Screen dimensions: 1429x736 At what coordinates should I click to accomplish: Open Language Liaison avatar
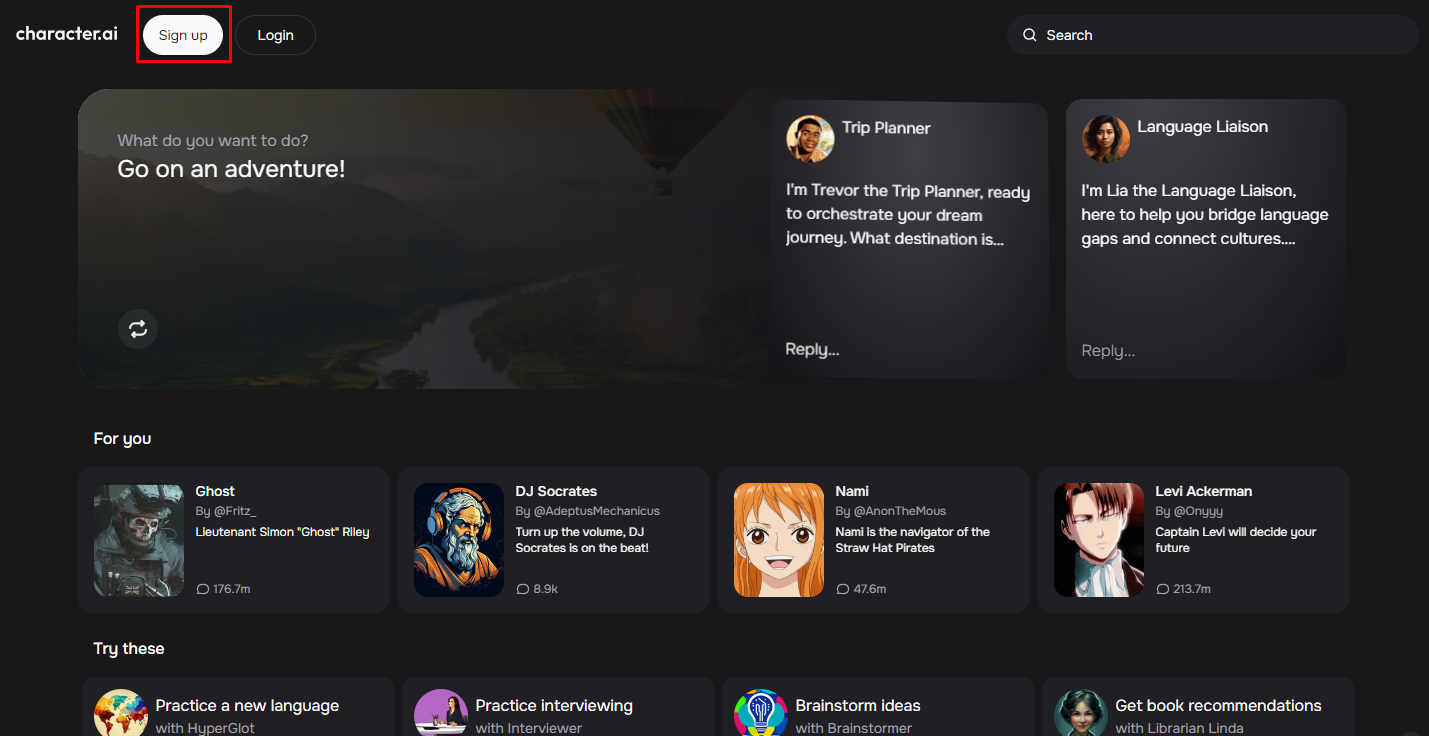(x=1105, y=138)
